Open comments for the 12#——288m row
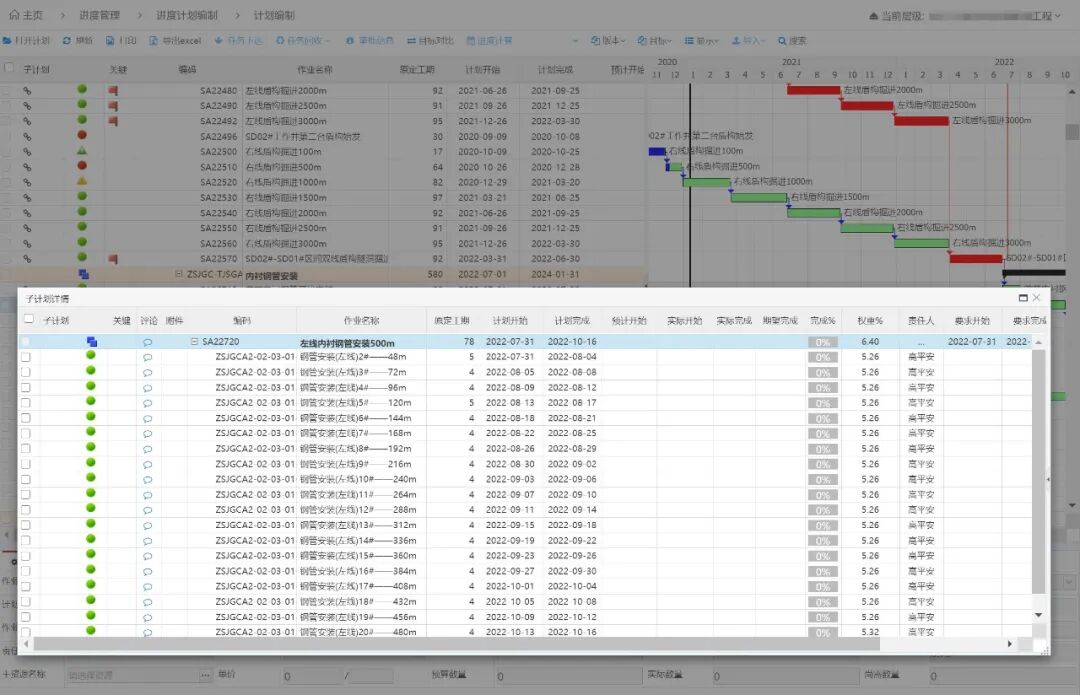 (147, 510)
